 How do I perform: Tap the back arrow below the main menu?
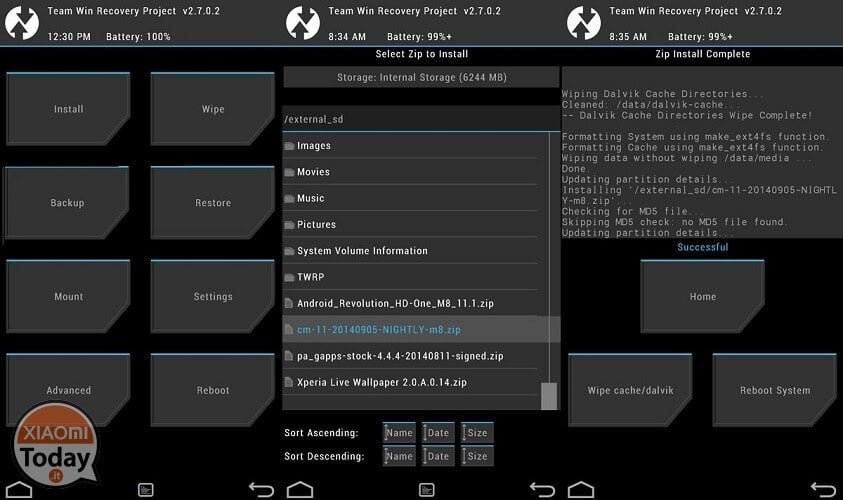pyautogui.click(x=262, y=489)
